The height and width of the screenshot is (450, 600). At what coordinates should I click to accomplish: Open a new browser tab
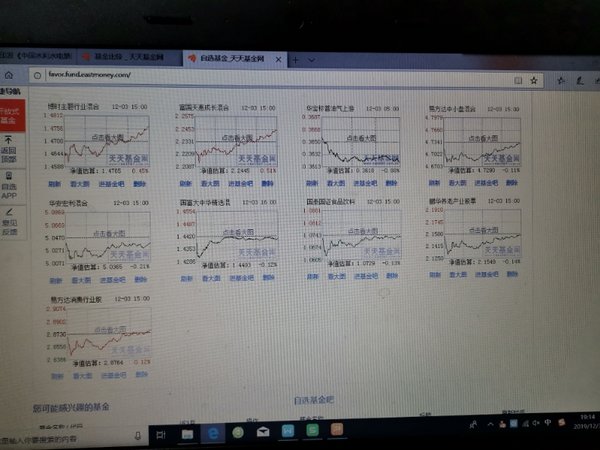click(295, 60)
